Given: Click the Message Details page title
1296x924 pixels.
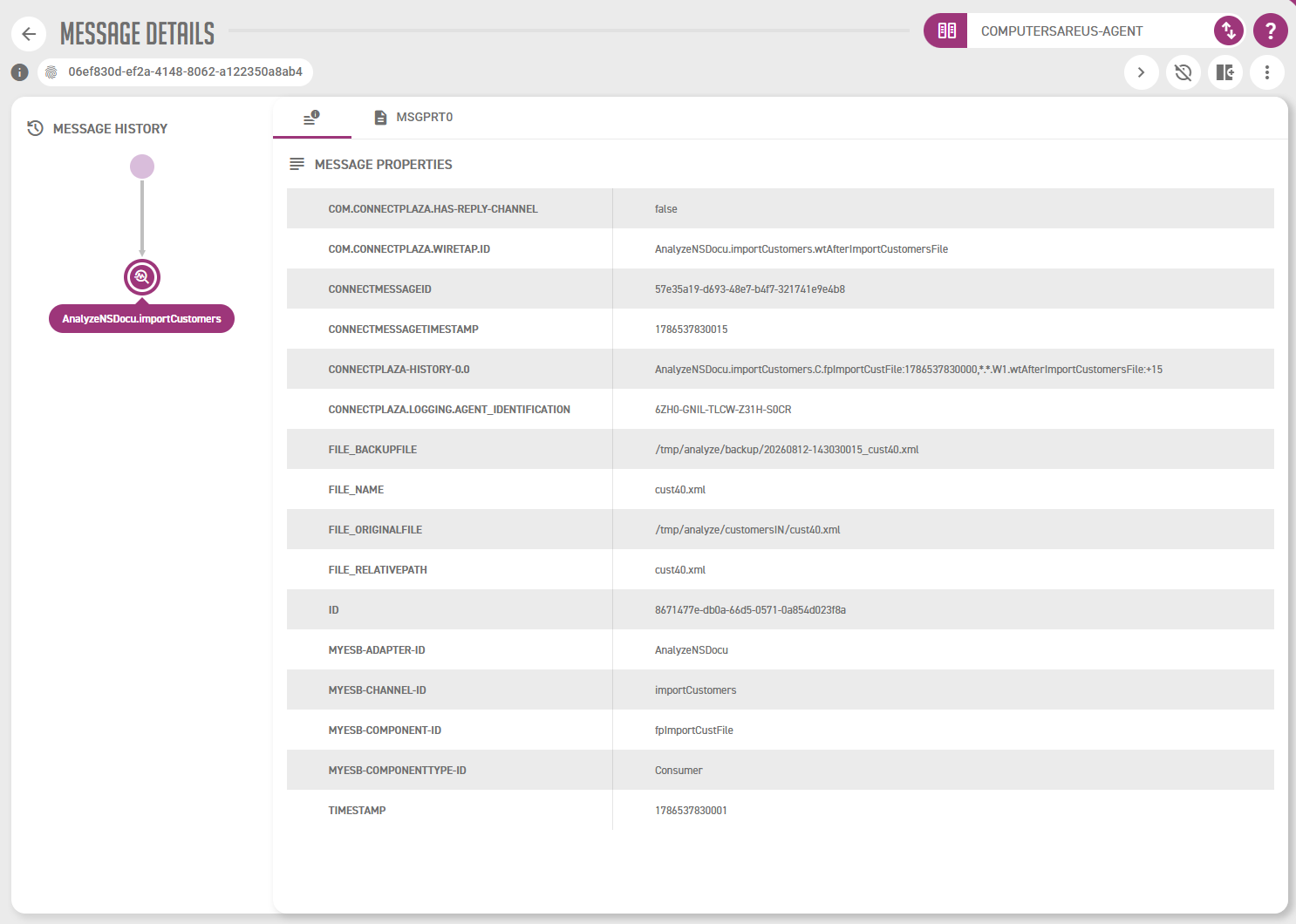Looking at the screenshot, I should pyautogui.click(x=137, y=34).
